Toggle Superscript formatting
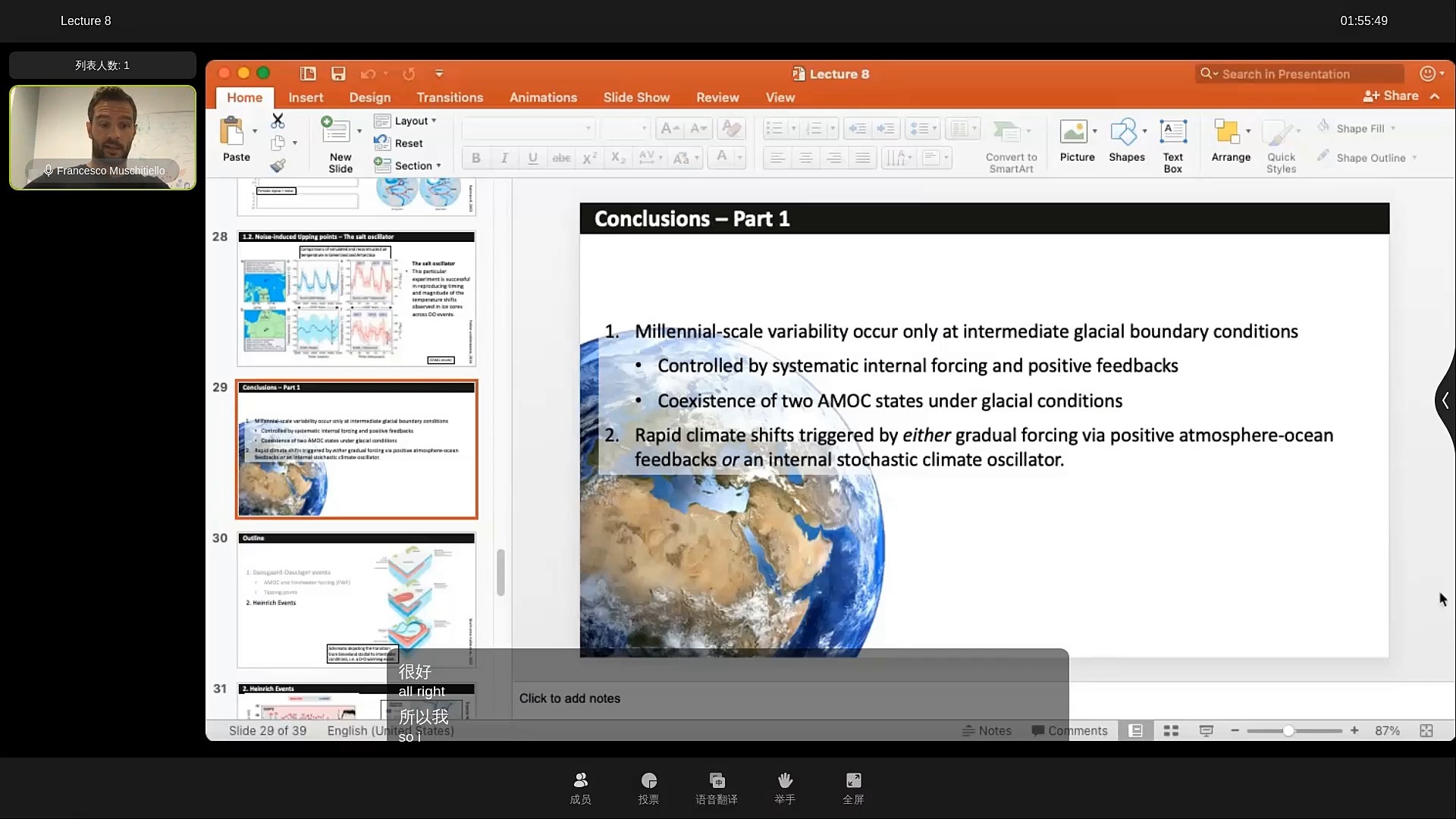The height and width of the screenshot is (819, 1456). (589, 158)
